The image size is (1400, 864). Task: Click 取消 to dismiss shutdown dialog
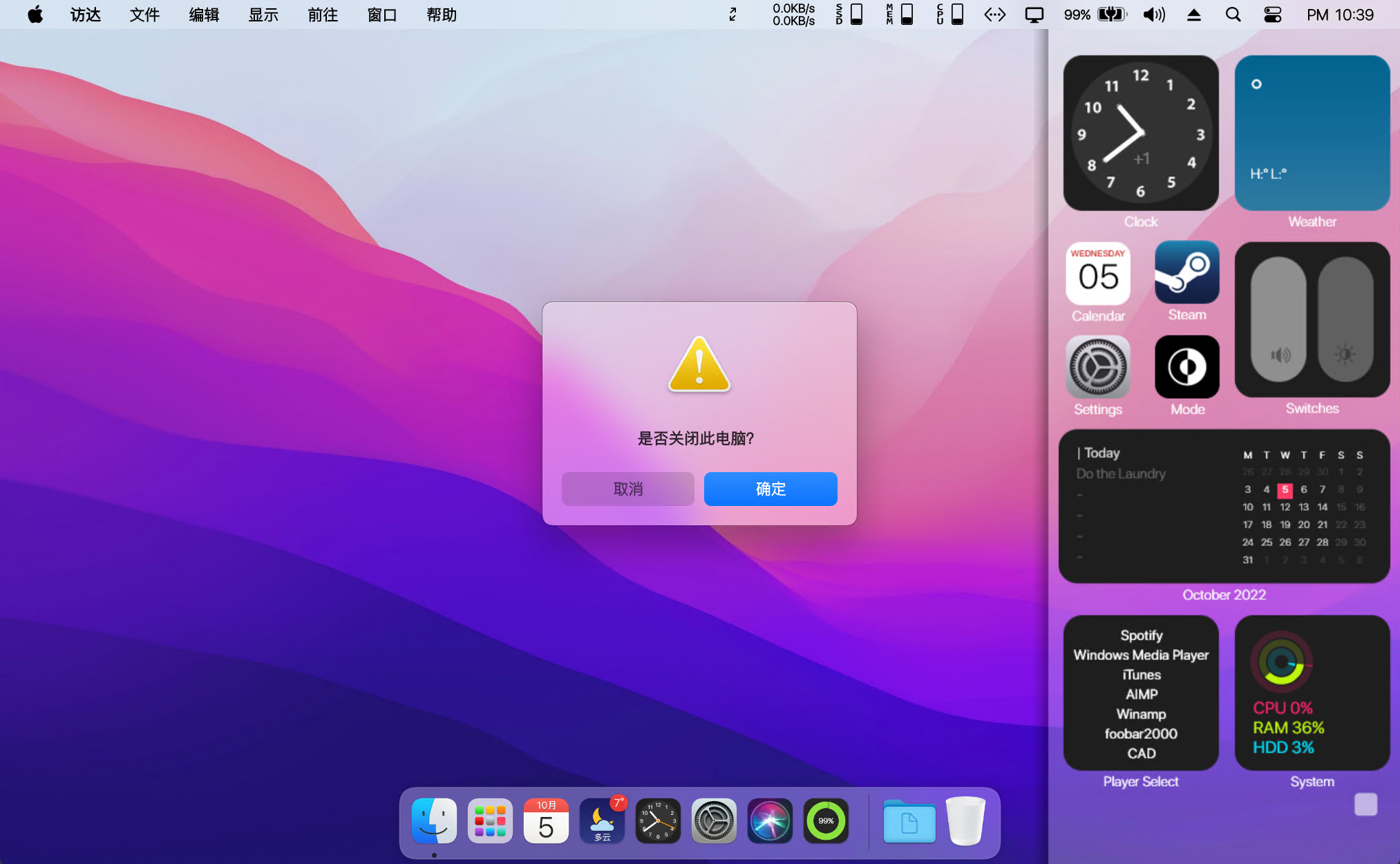point(627,489)
